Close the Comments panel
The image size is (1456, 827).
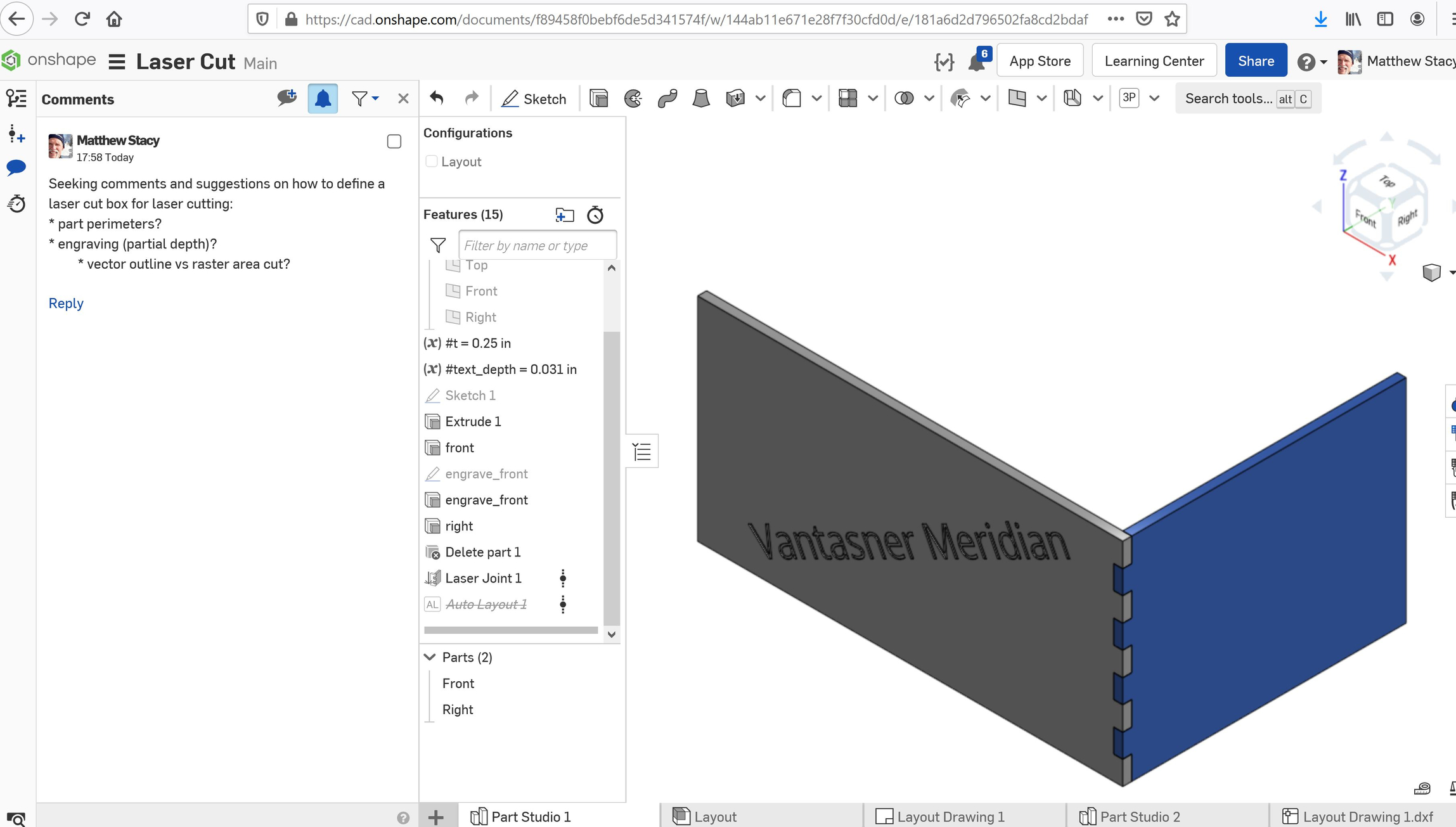pos(403,99)
